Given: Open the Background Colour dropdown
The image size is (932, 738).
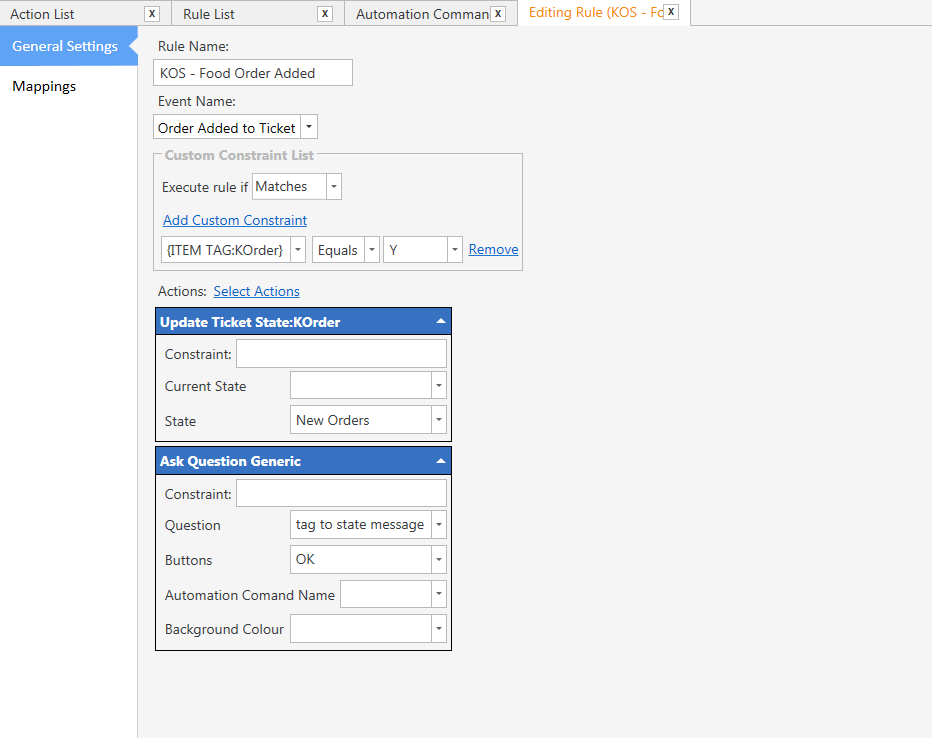Looking at the screenshot, I should (x=438, y=629).
